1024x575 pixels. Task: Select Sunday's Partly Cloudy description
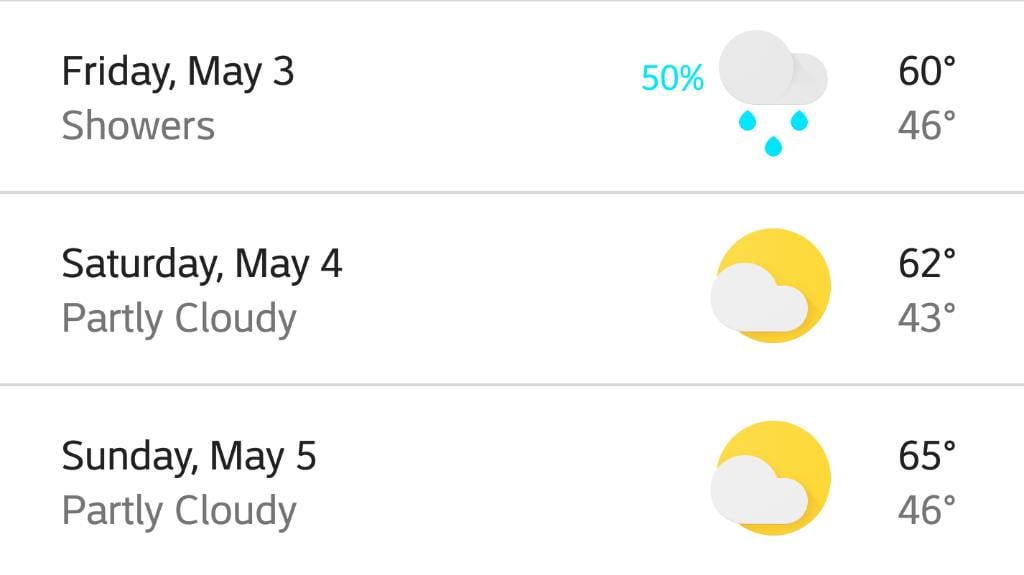point(179,511)
